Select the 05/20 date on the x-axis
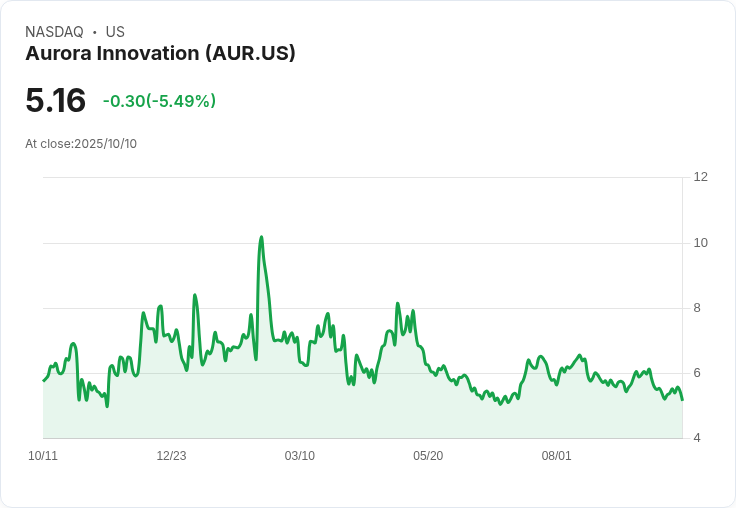The image size is (736, 508). (428, 456)
